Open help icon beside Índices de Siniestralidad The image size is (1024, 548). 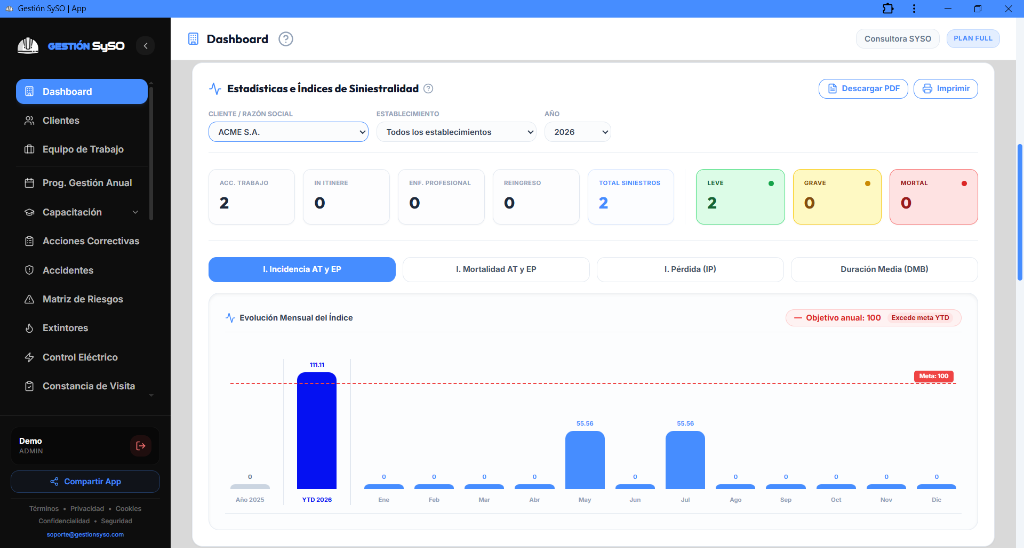pos(428,89)
